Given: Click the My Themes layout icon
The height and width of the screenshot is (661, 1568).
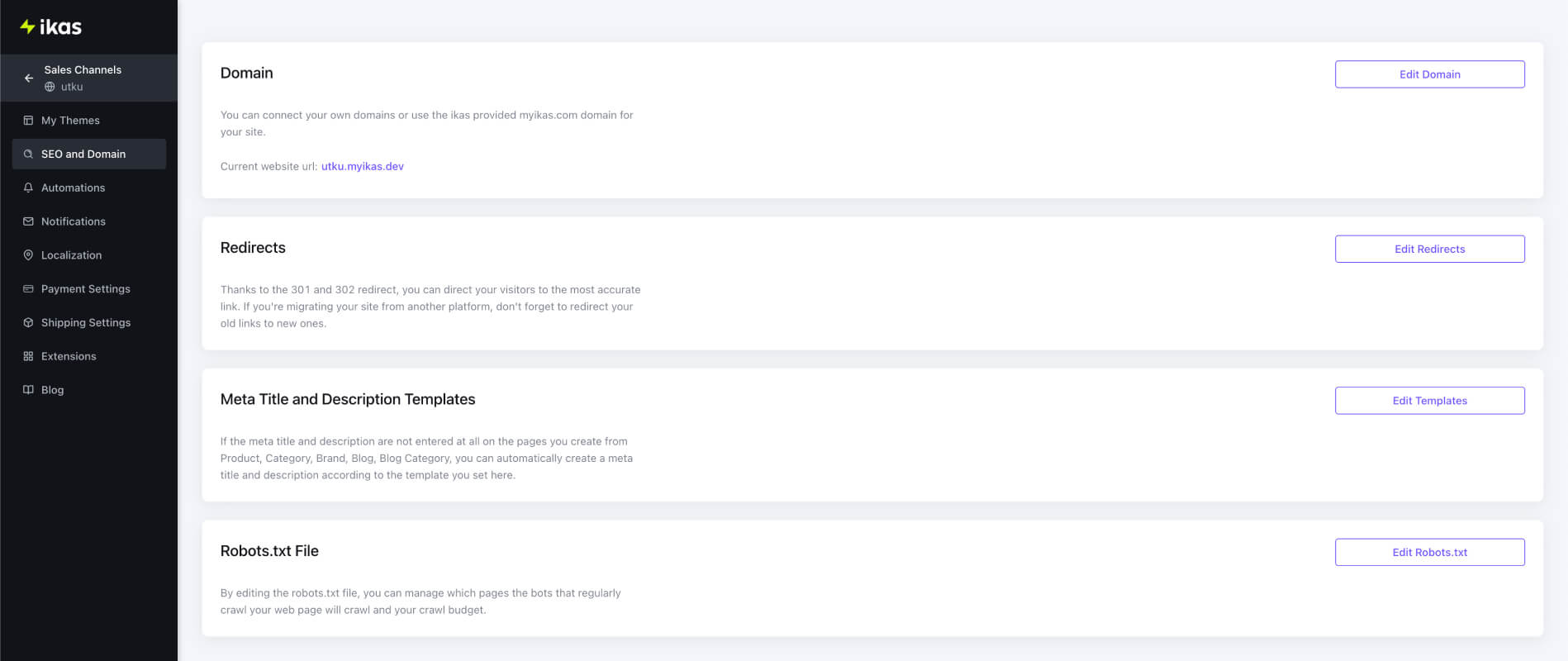Looking at the screenshot, I should (x=28, y=121).
